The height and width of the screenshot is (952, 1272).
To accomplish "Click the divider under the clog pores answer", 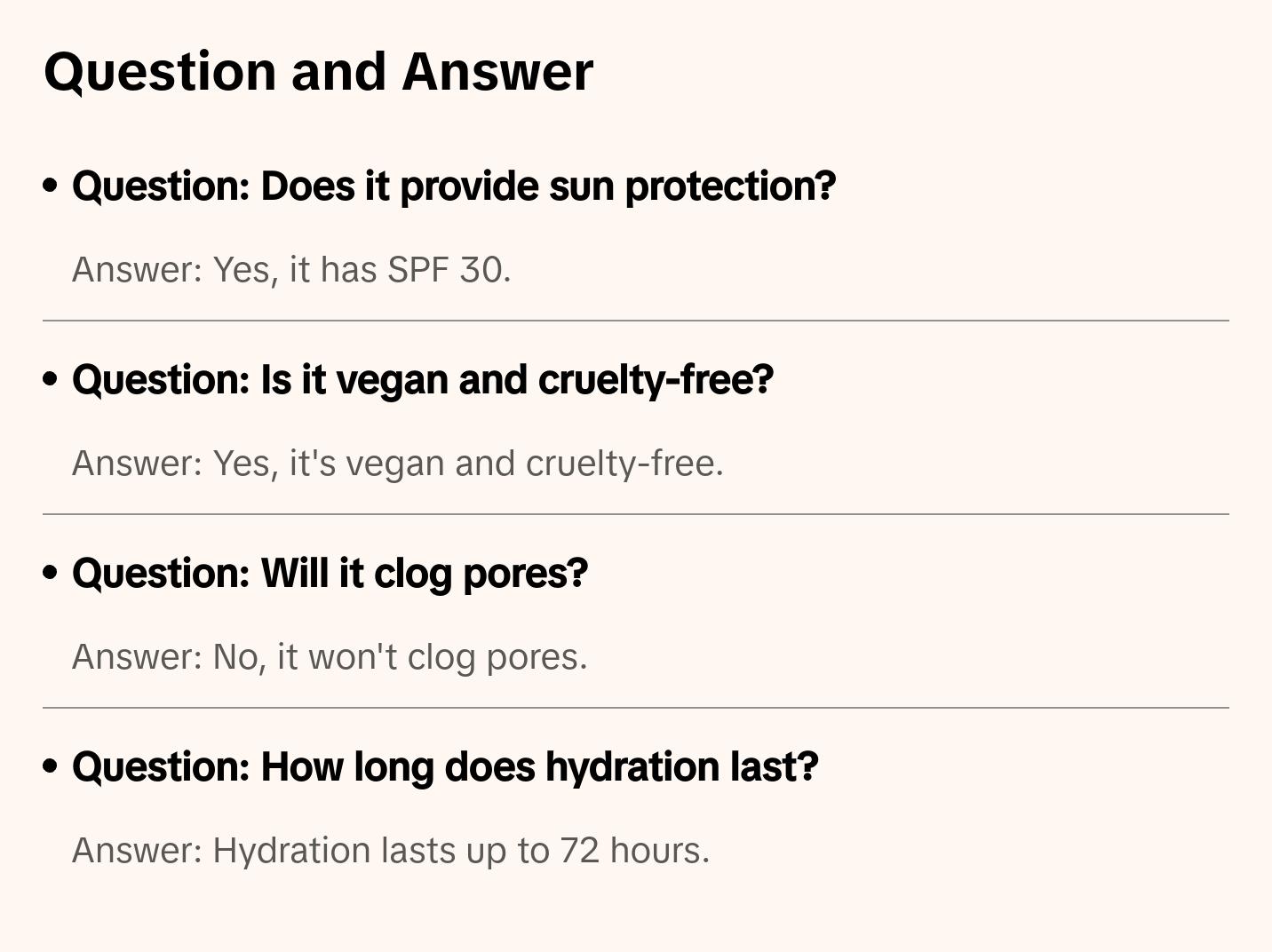I will pos(636,708).
